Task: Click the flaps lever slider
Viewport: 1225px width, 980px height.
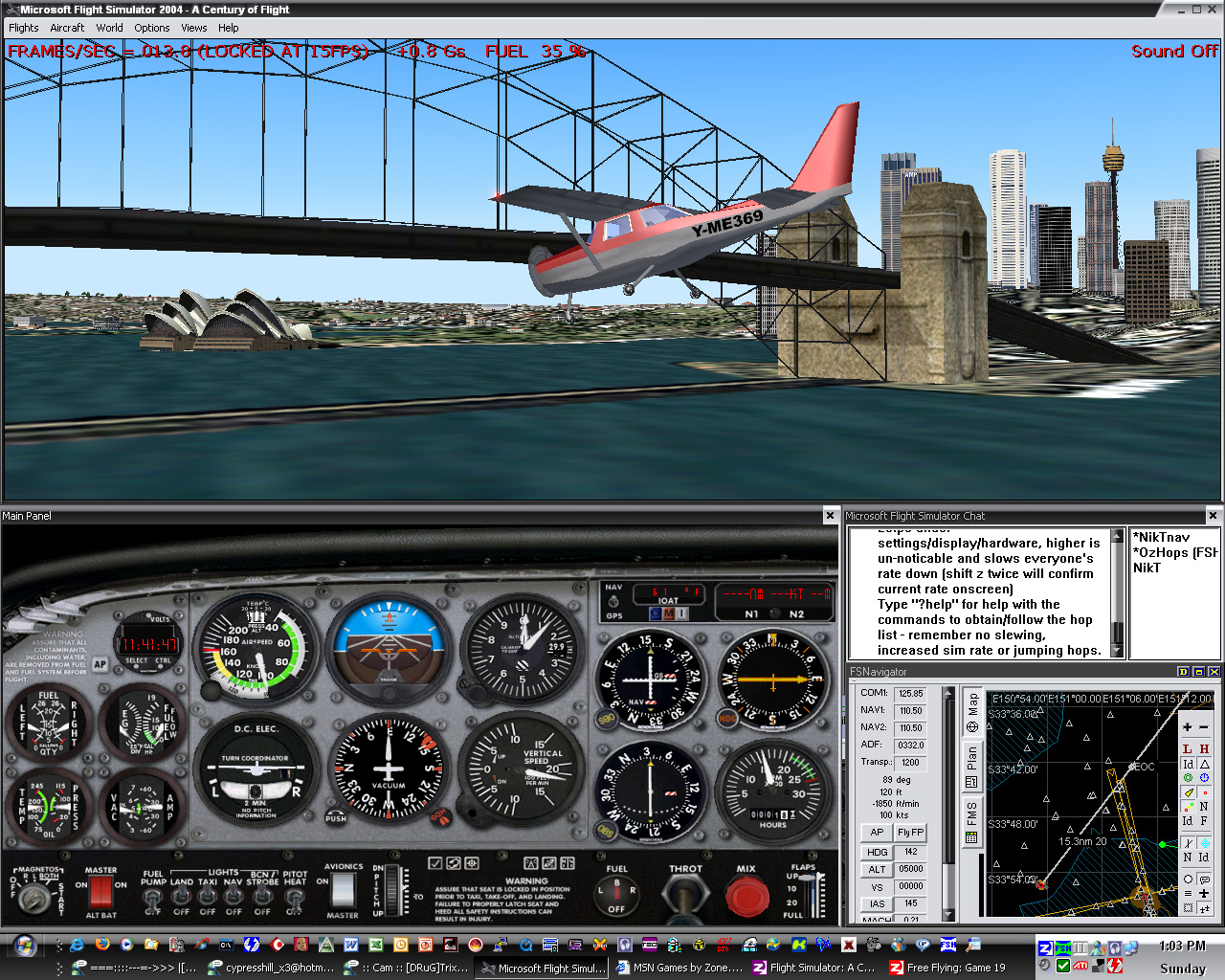Action: pyautogui.click(x=816, y=894)
